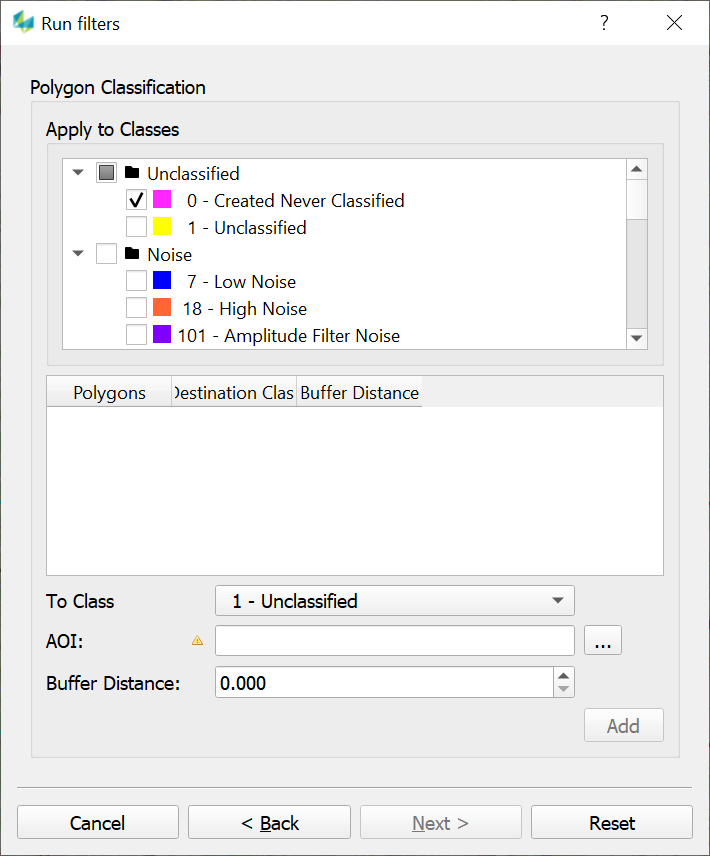
Task: Click the blue Low Noise color swatch
Action: pyautogui.click(x=162, y=281)
